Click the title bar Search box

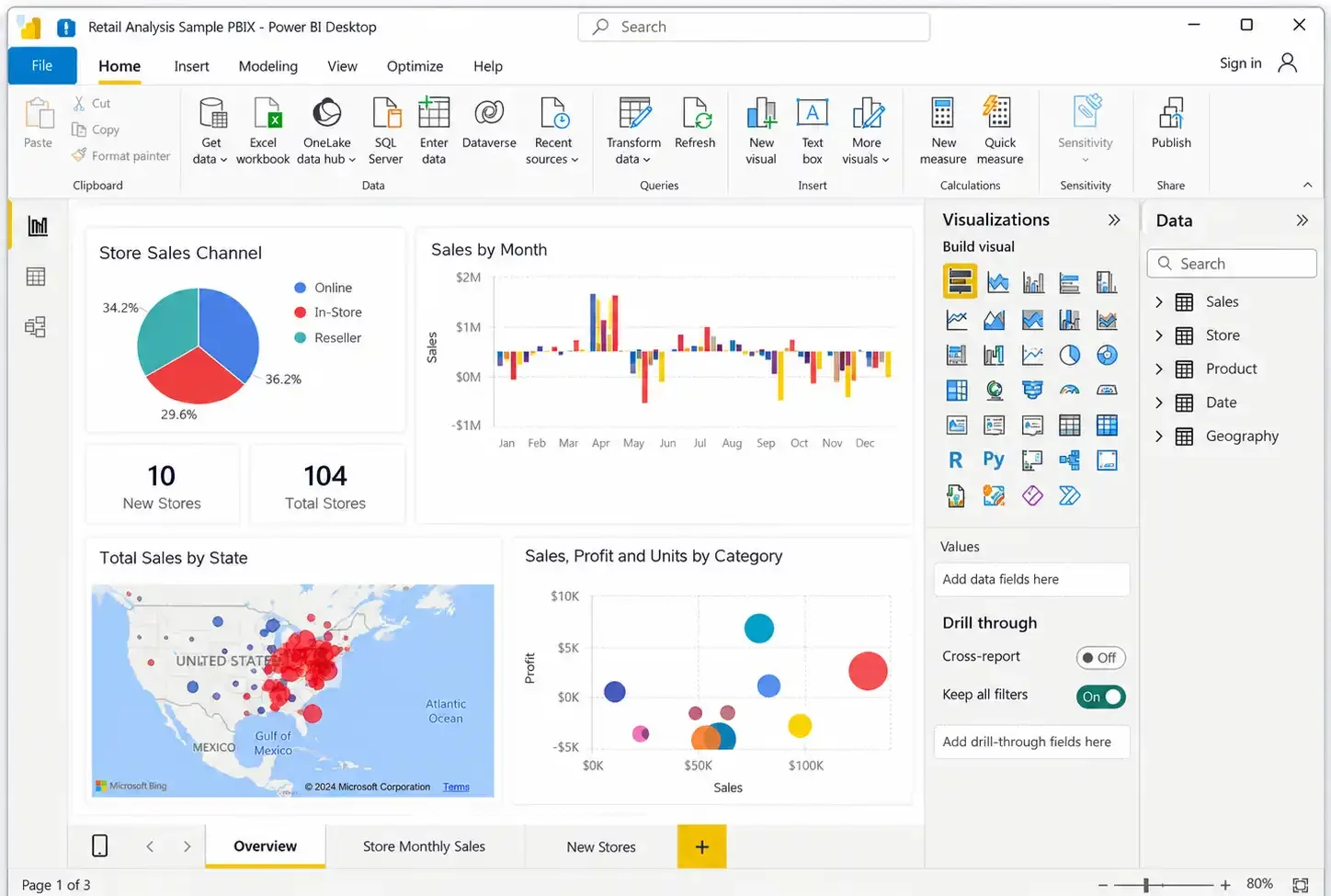754,27
